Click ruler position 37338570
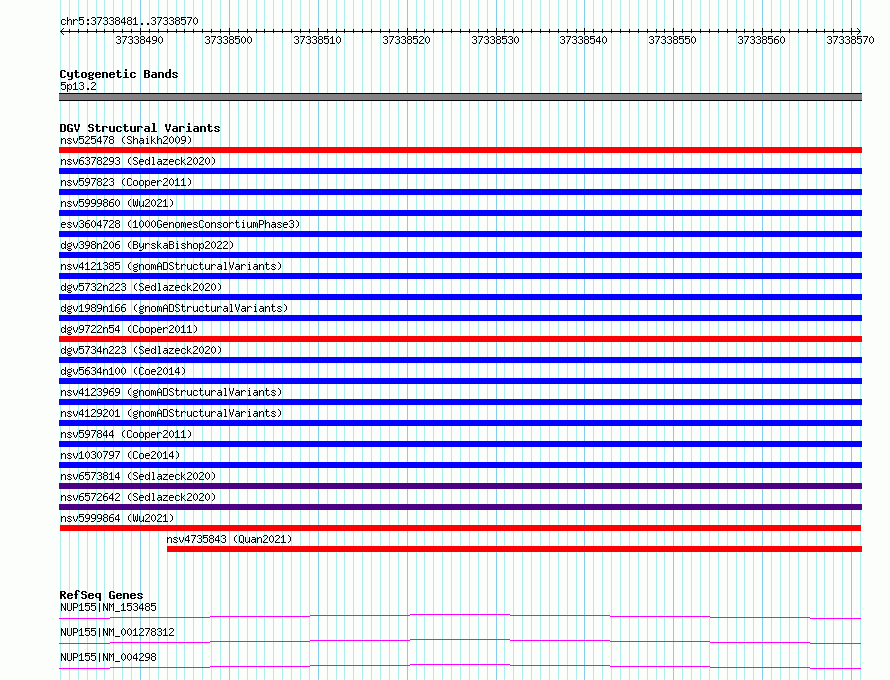This screenshot has width=890, height=680. [x=850, y=40]
